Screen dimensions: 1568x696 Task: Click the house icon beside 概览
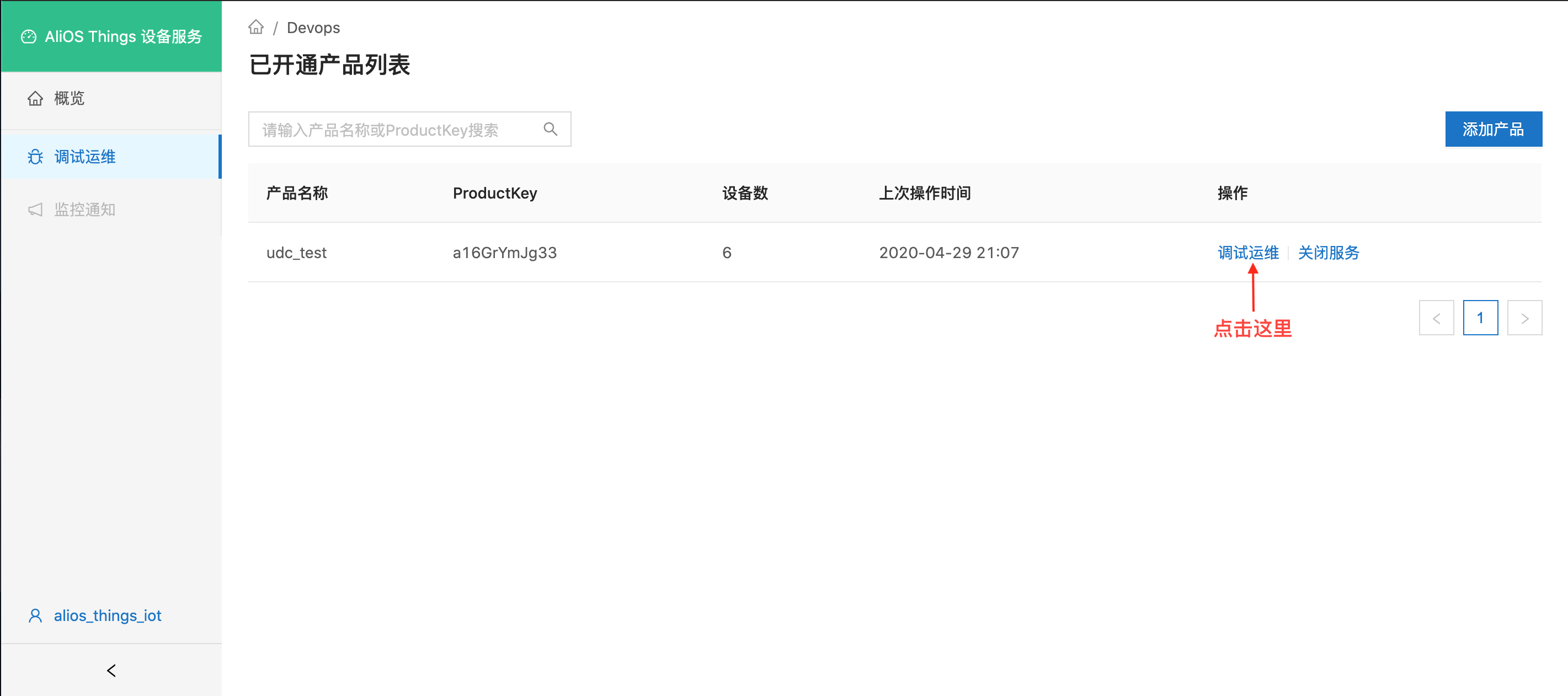[35, 98]
